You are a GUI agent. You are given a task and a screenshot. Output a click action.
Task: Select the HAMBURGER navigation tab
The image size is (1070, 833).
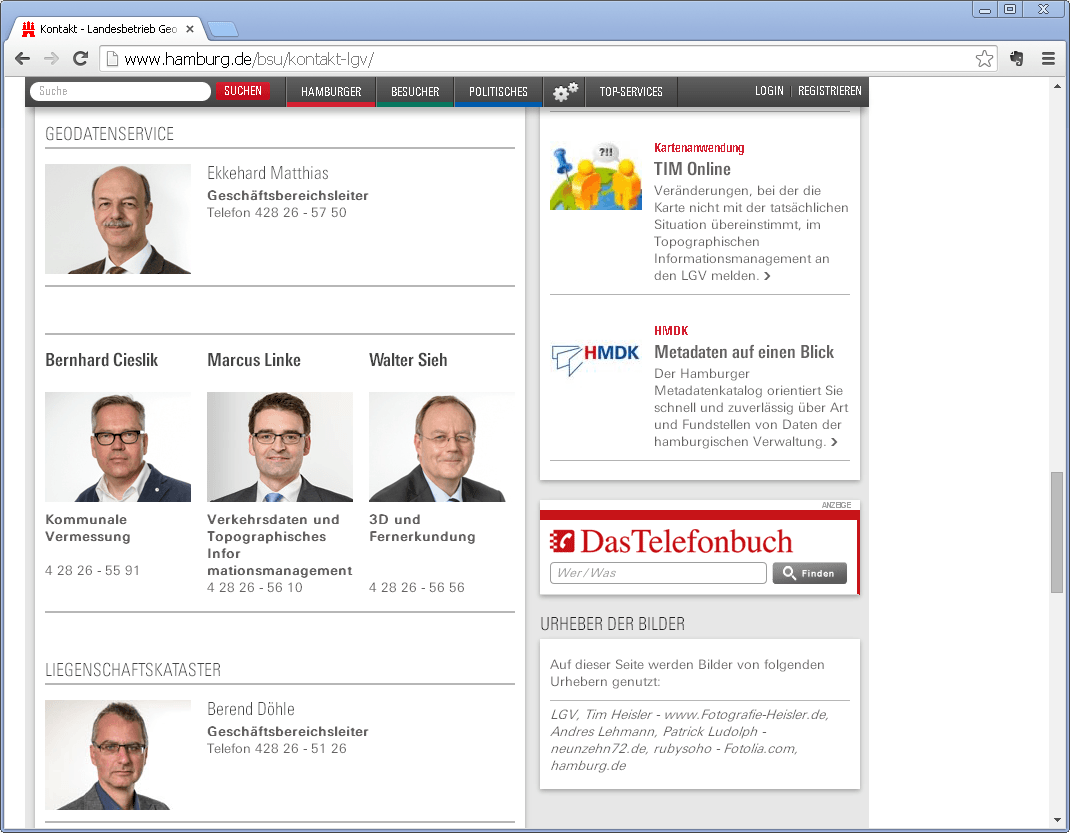click(x=331, y=91)
